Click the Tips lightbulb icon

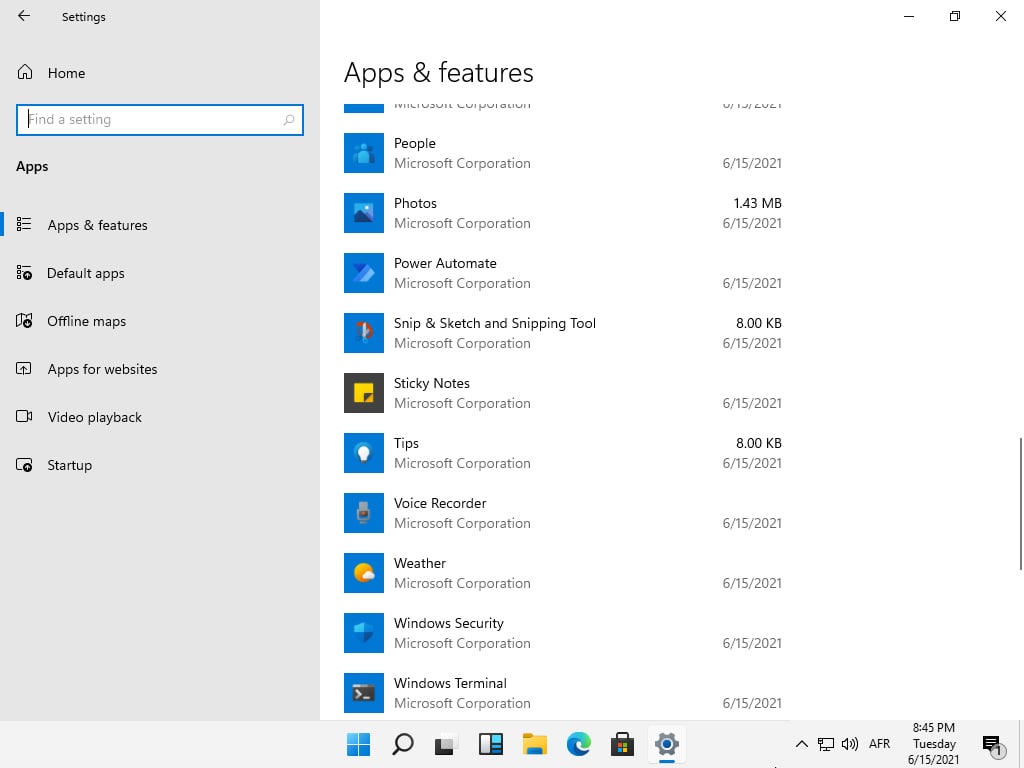364,453
